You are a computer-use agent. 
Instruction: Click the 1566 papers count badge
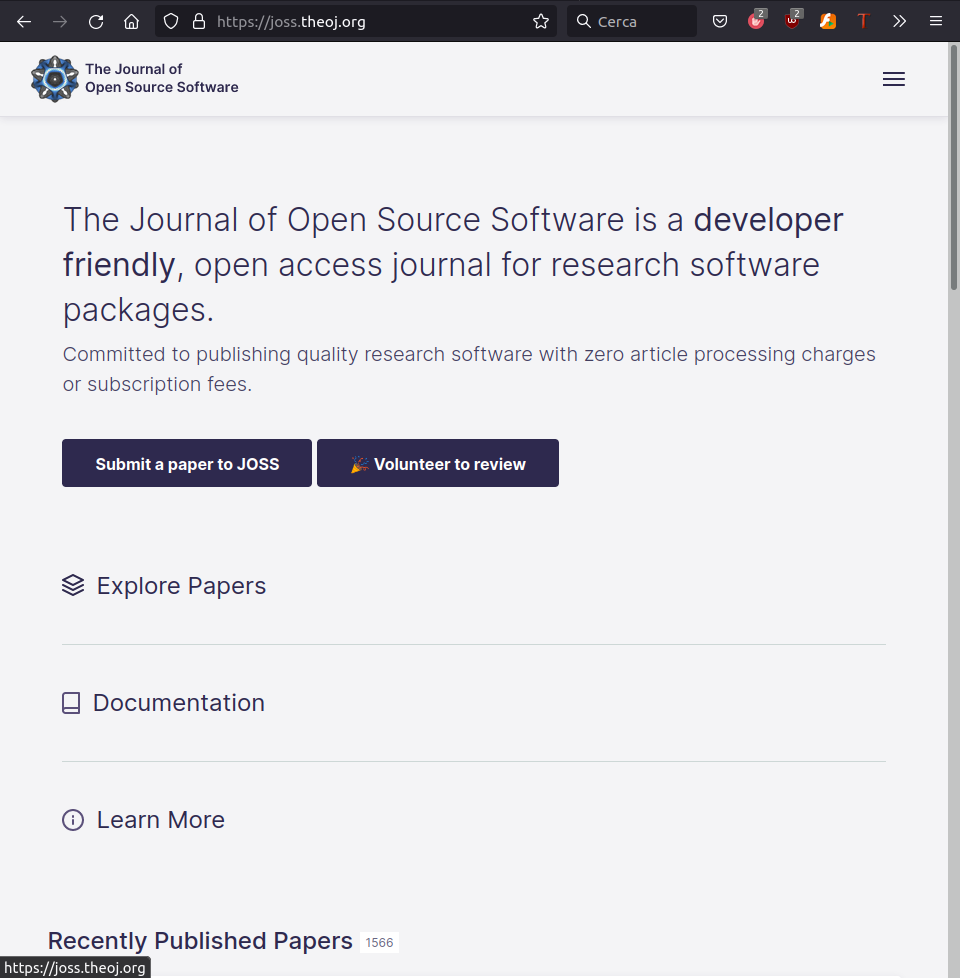(379, 942)
